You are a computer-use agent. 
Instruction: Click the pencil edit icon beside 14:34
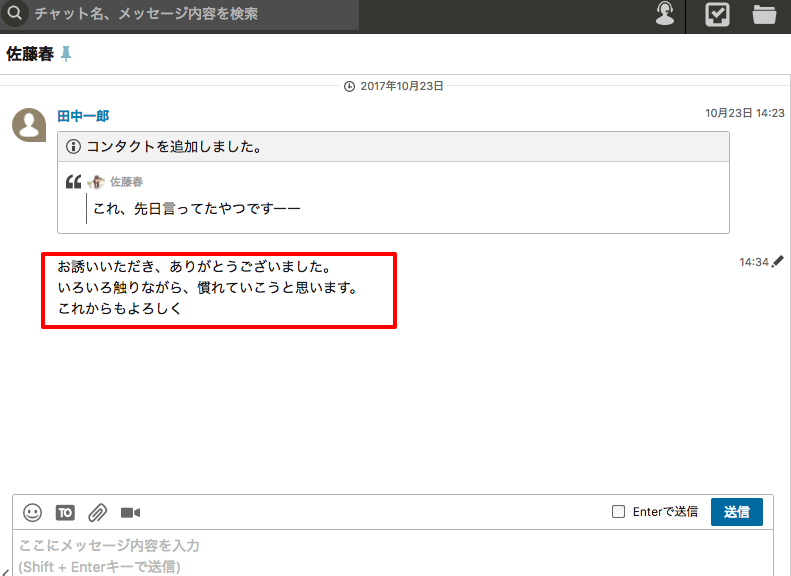point(778,261)
